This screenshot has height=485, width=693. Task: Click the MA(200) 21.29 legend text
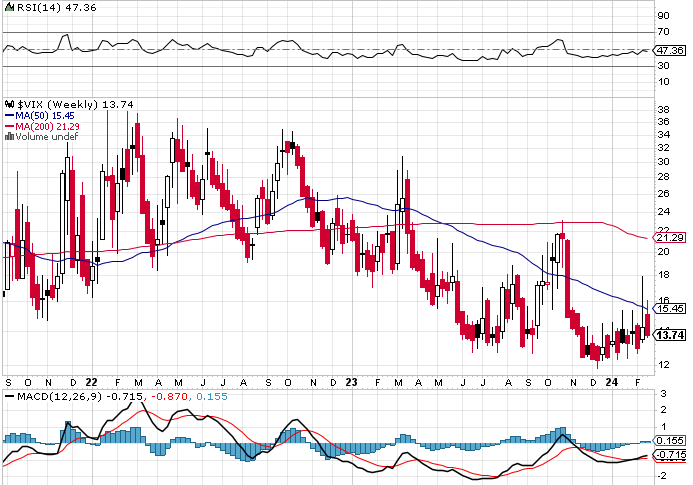[47, 126]
